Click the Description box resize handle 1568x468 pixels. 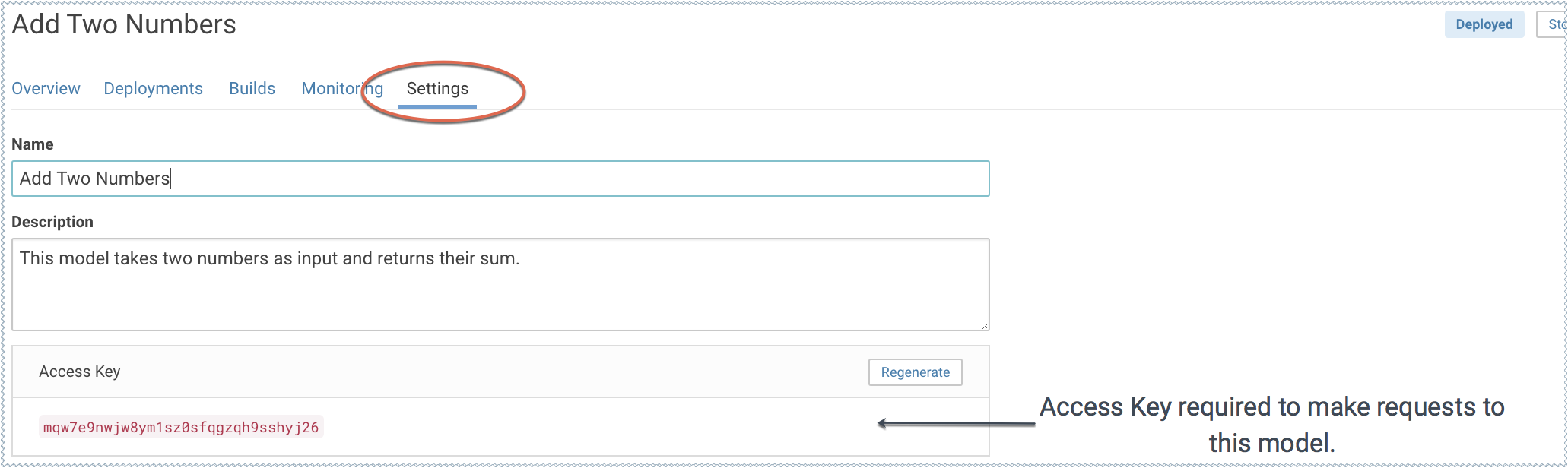tap(985, 326)
